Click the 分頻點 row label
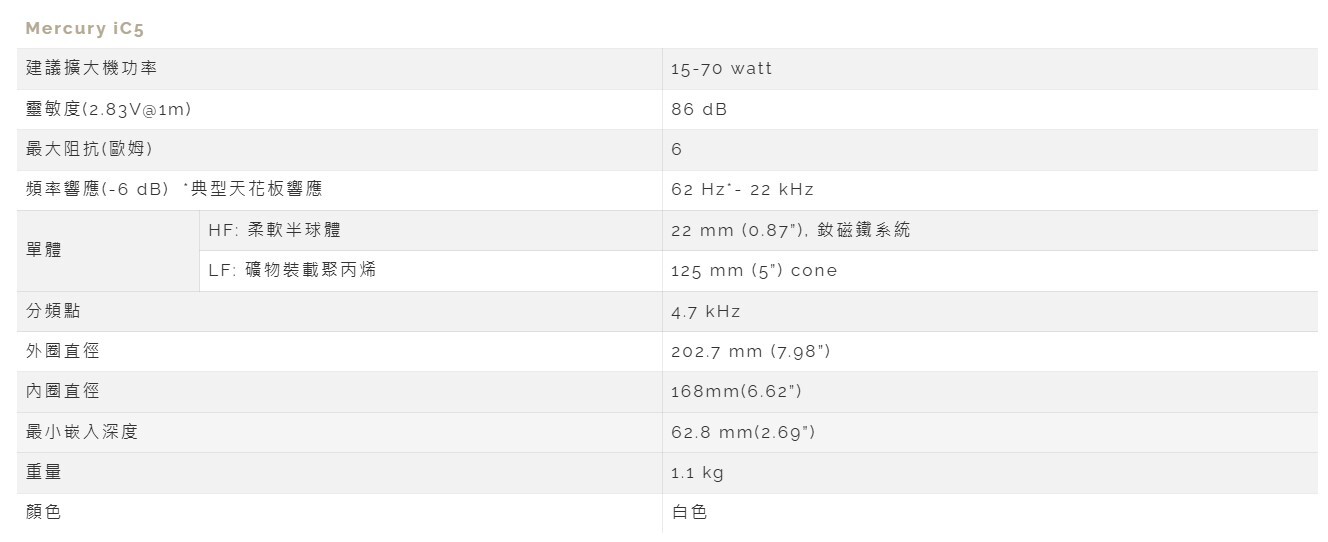 [x=53, y=311]
